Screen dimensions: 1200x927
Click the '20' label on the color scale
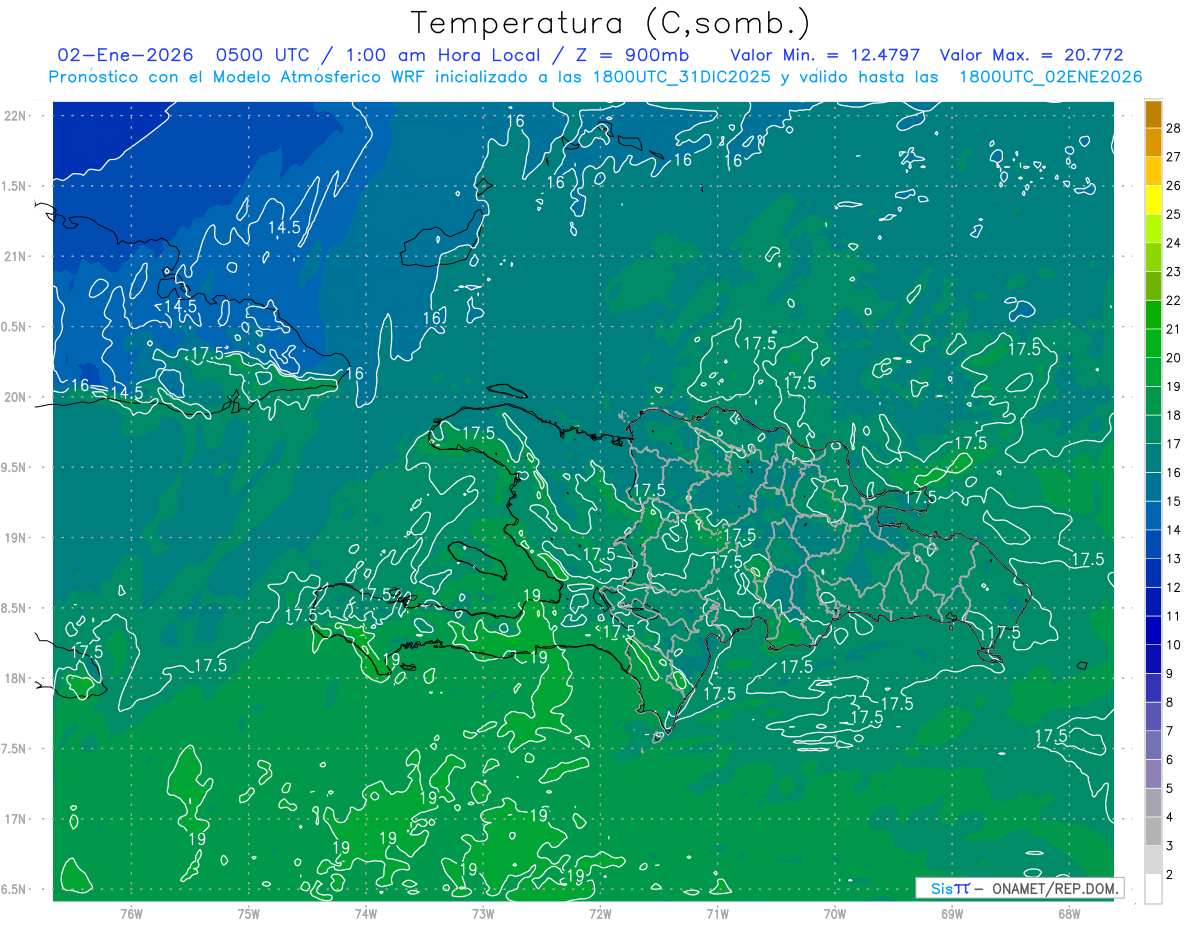1174,357
